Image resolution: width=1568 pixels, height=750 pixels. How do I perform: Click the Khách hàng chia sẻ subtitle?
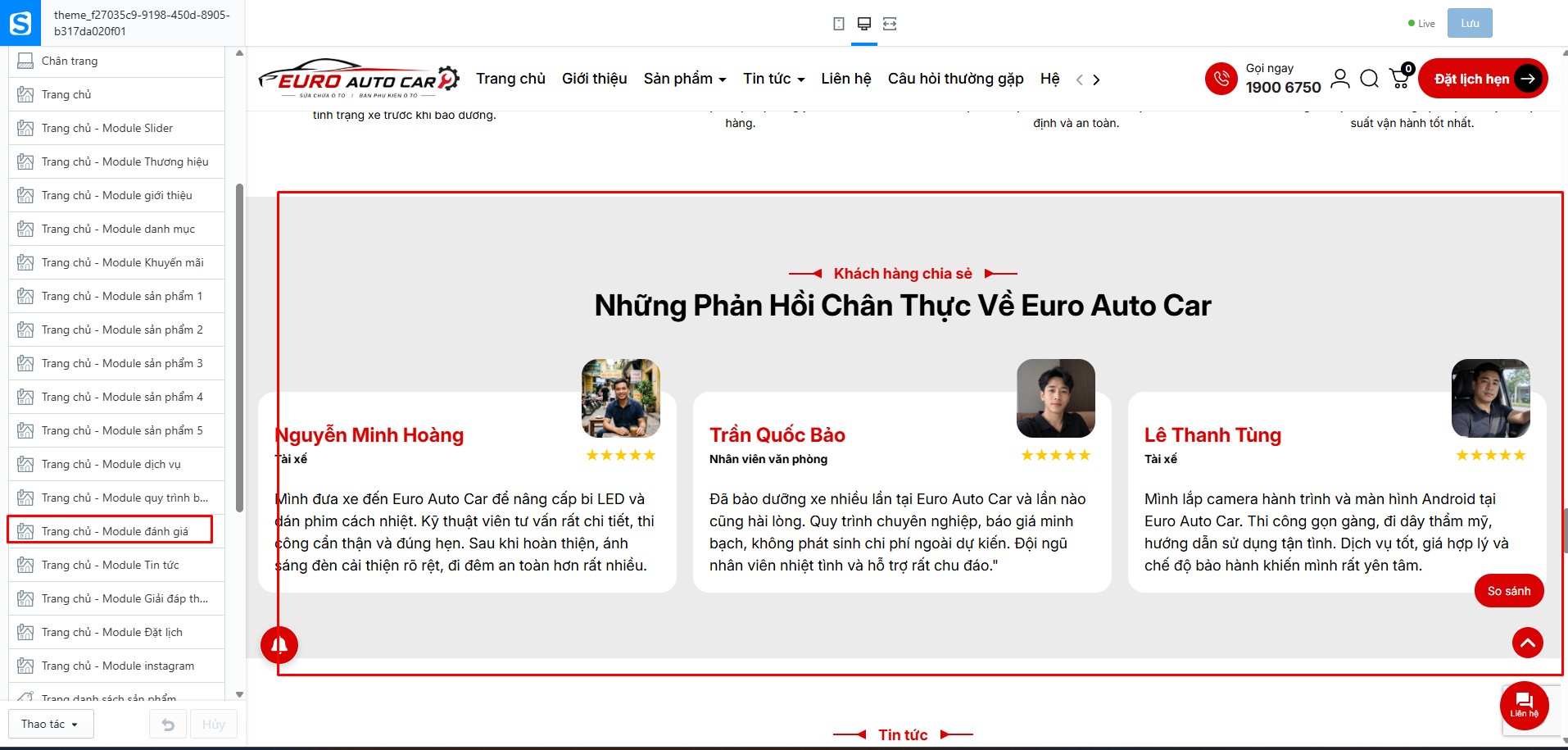pos(903,274)
